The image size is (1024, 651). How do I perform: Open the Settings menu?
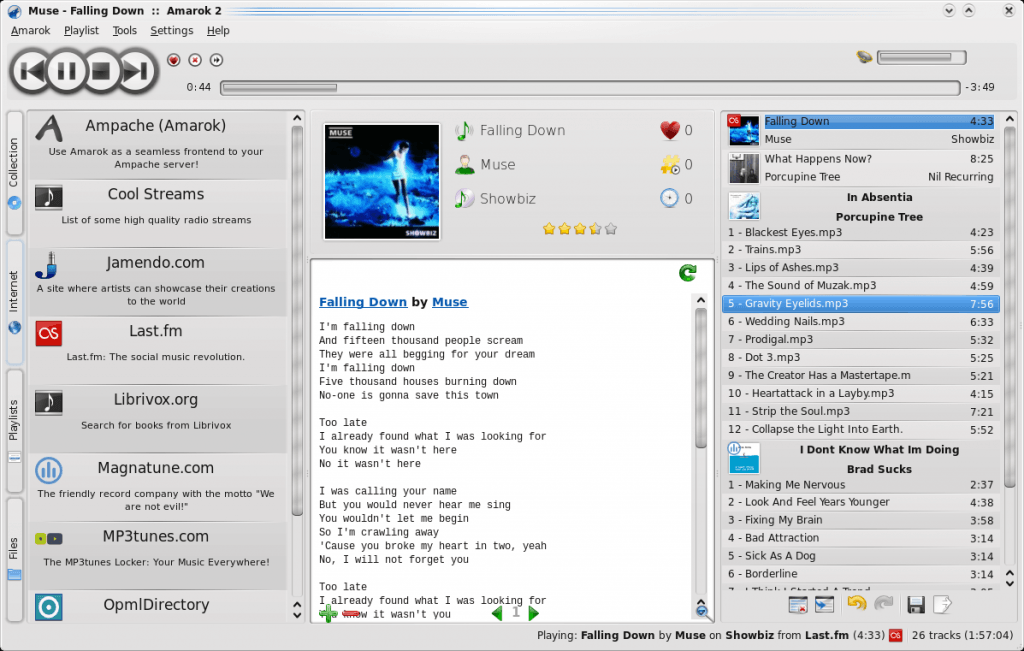point(171,30)
